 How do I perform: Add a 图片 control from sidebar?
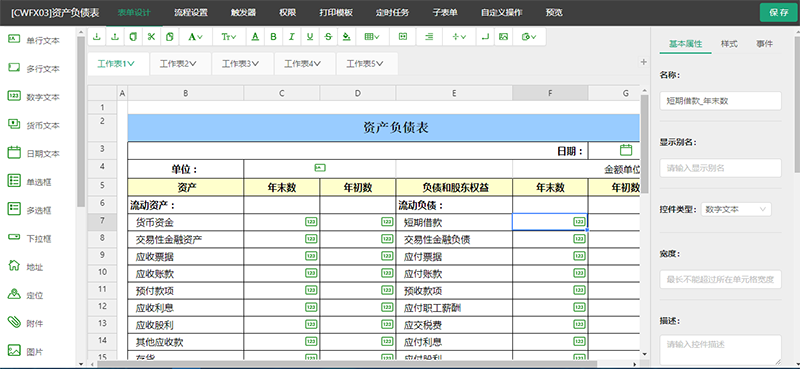point(26,352)
